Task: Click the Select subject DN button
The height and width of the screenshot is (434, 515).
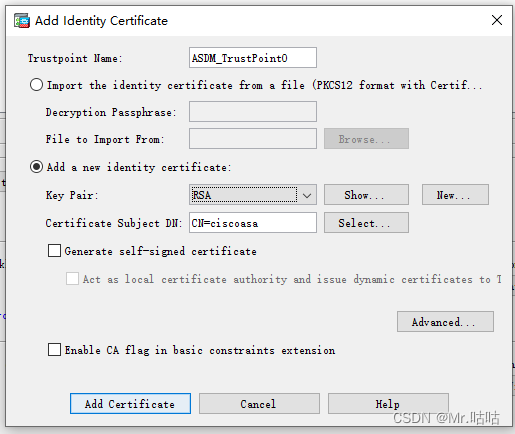Action: pyautogui.click(x=366, y=223)
